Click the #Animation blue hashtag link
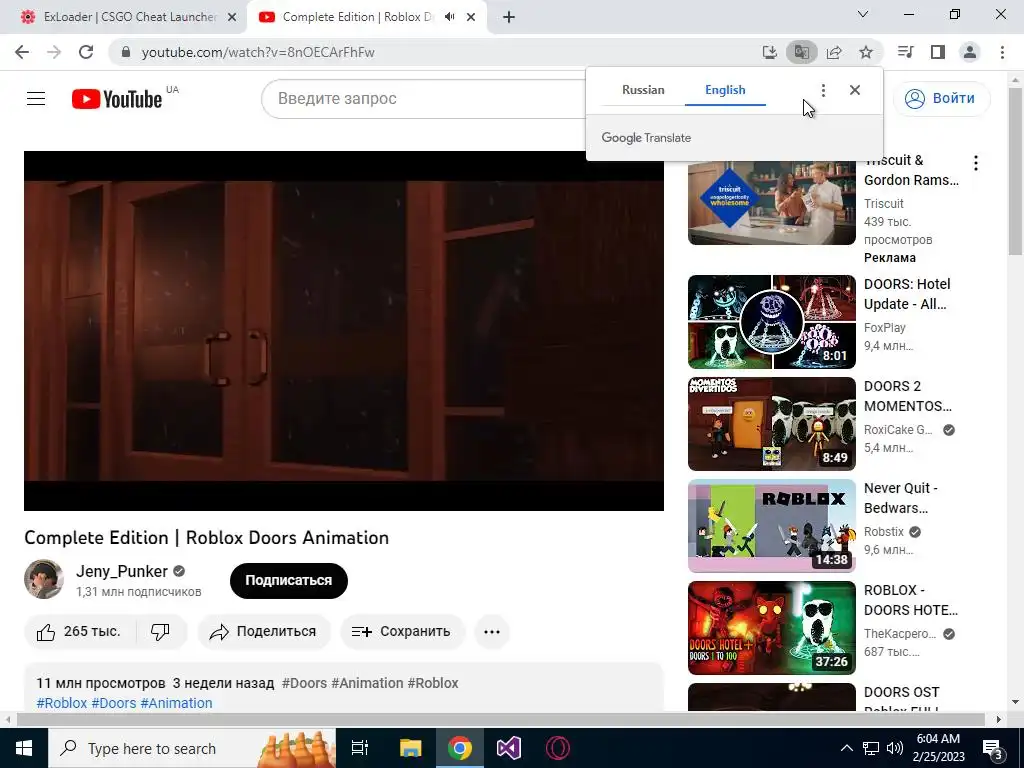 [x=176, y=703]
